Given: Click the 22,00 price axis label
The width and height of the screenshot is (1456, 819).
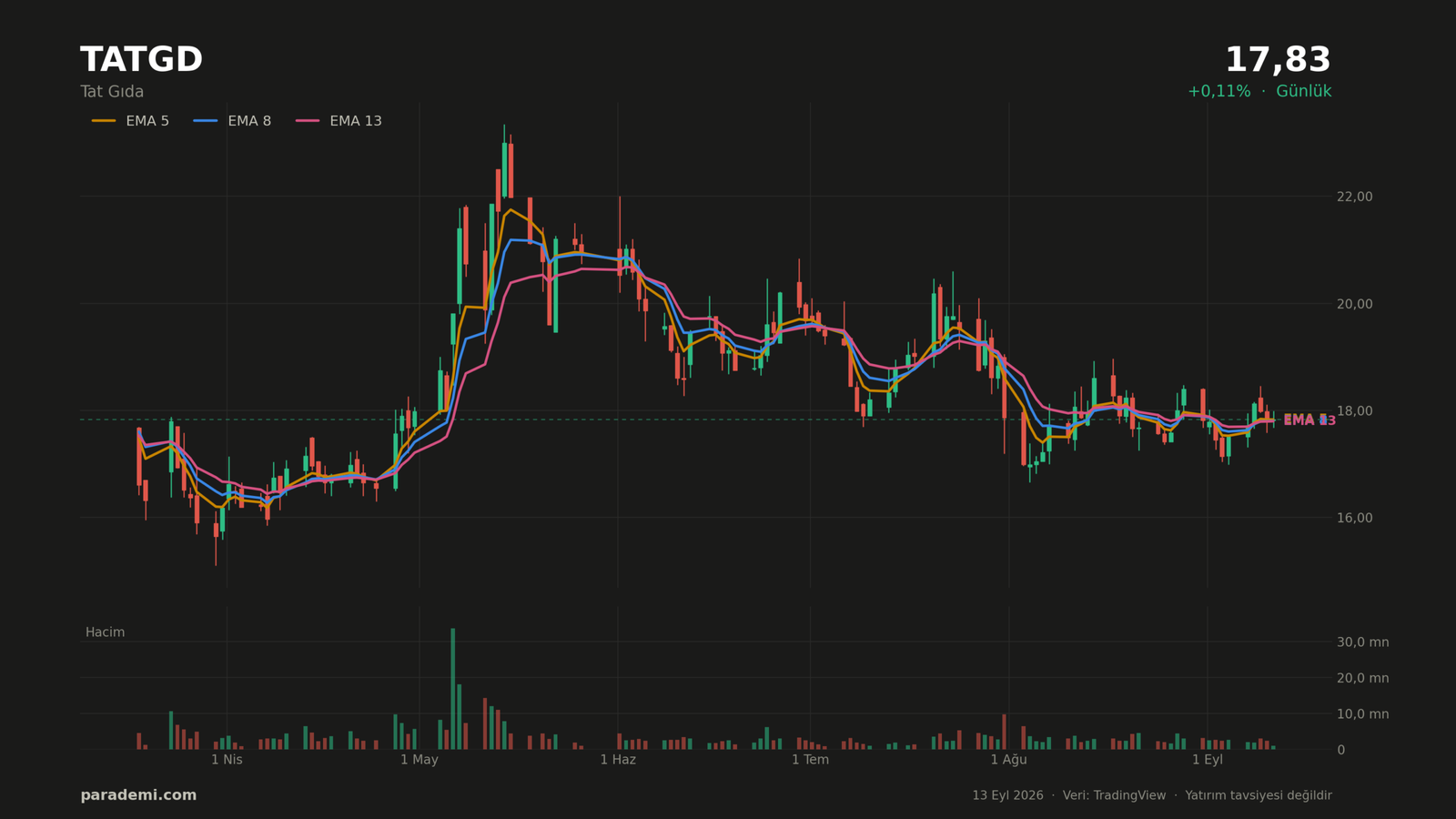Looking at the screenshot, I should 1354,197.
